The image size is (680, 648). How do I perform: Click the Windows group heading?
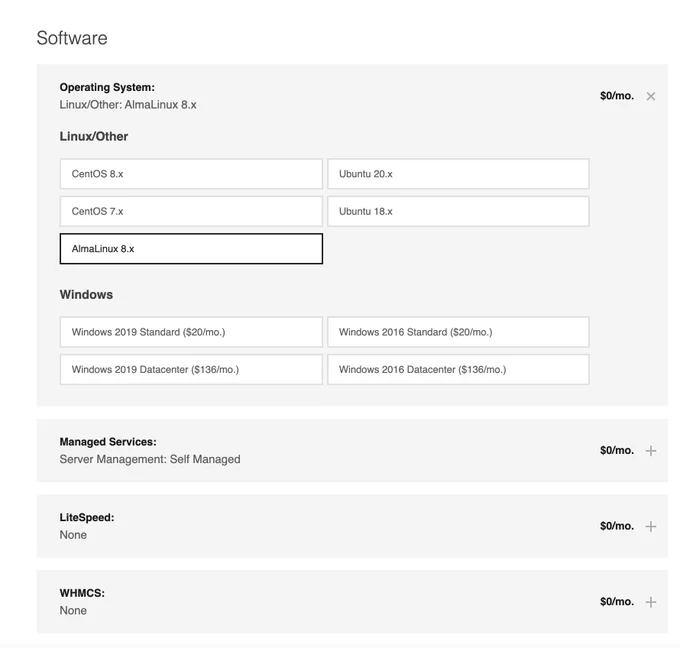(86, 295)
